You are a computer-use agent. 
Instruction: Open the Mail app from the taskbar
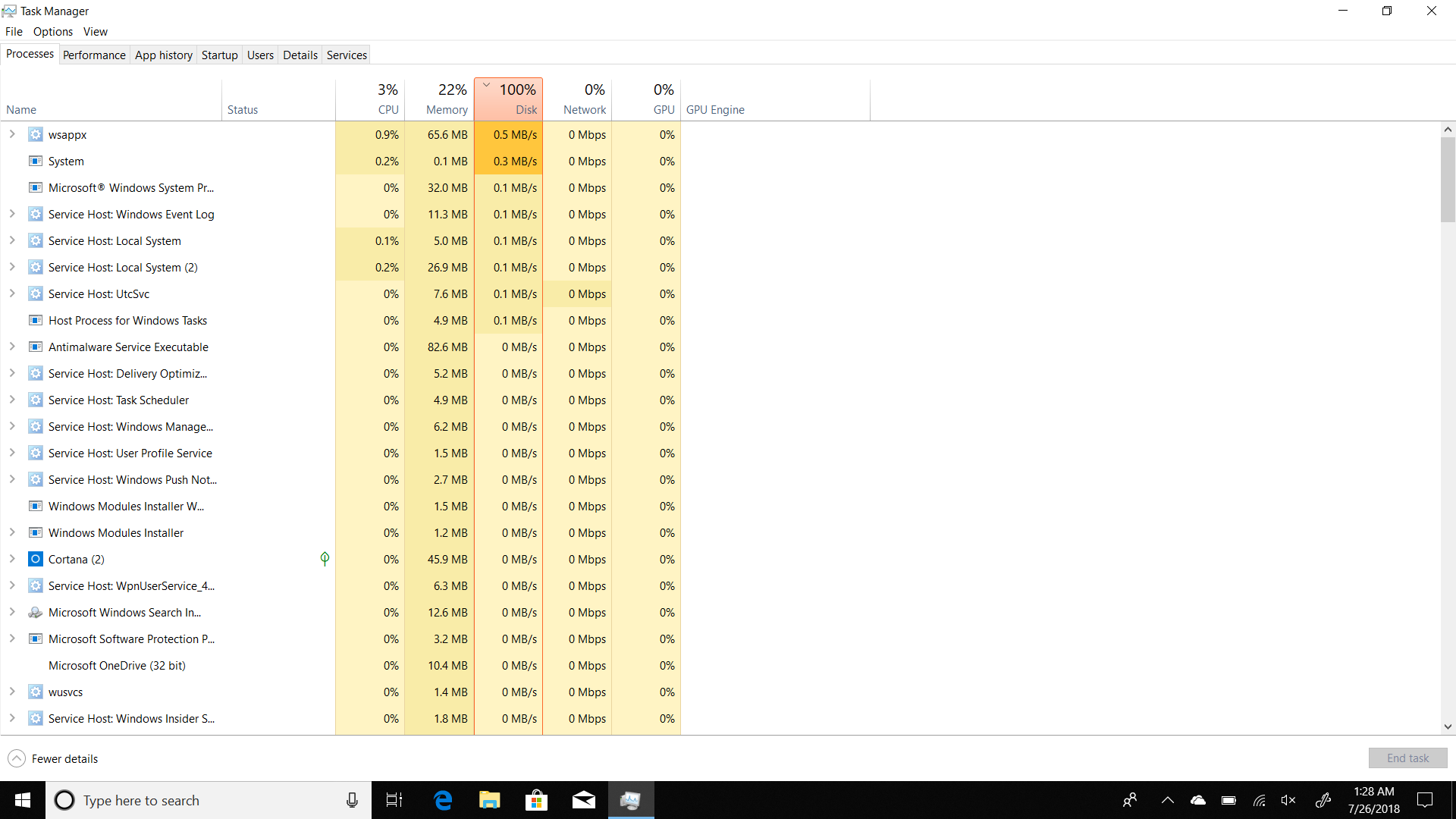tap(583, 800)
